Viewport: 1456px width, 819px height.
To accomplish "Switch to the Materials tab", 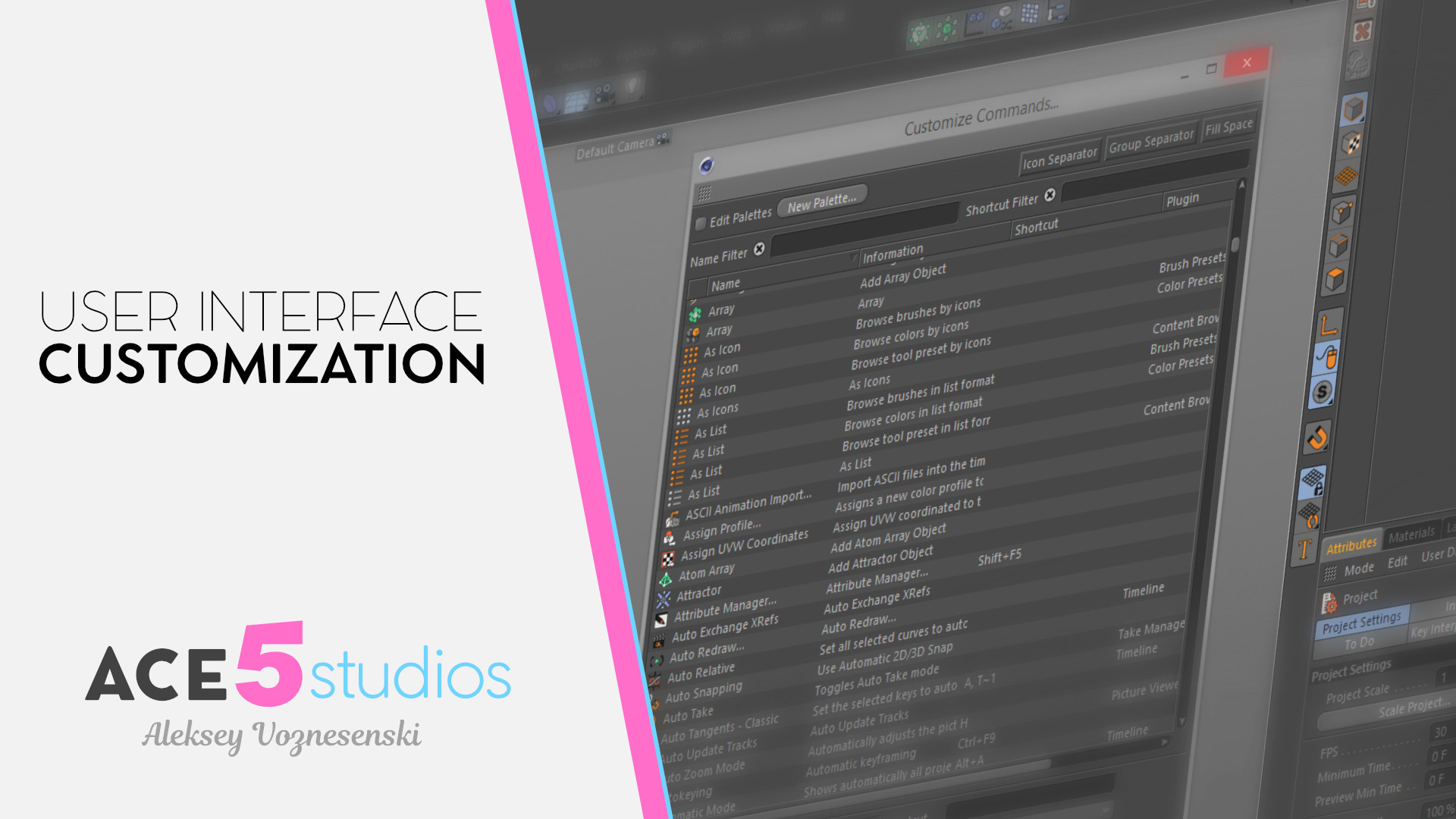I will click(x=1411, y=535).
